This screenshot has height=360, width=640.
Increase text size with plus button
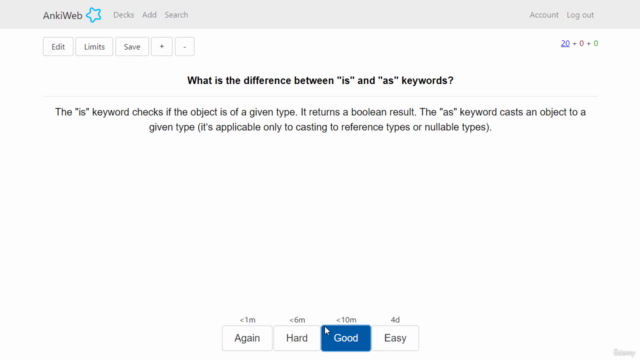click(162, 47)
